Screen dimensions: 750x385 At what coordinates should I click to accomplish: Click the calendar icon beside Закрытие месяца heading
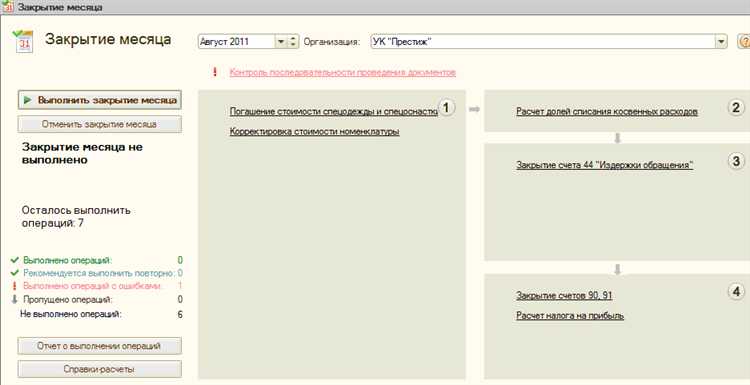click(23, 41)
